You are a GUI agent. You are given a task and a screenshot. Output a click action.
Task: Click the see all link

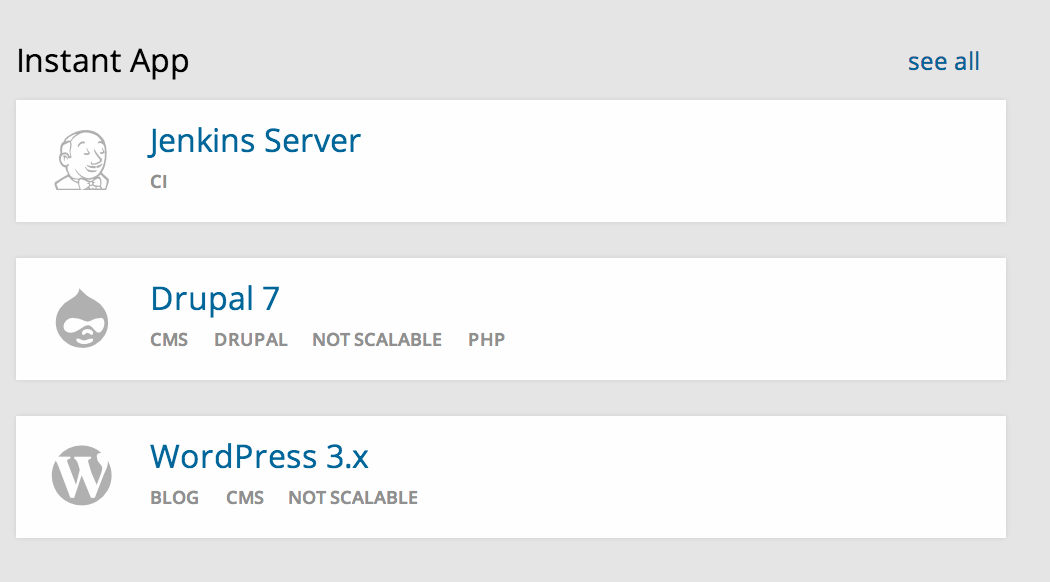pos(943,62)
